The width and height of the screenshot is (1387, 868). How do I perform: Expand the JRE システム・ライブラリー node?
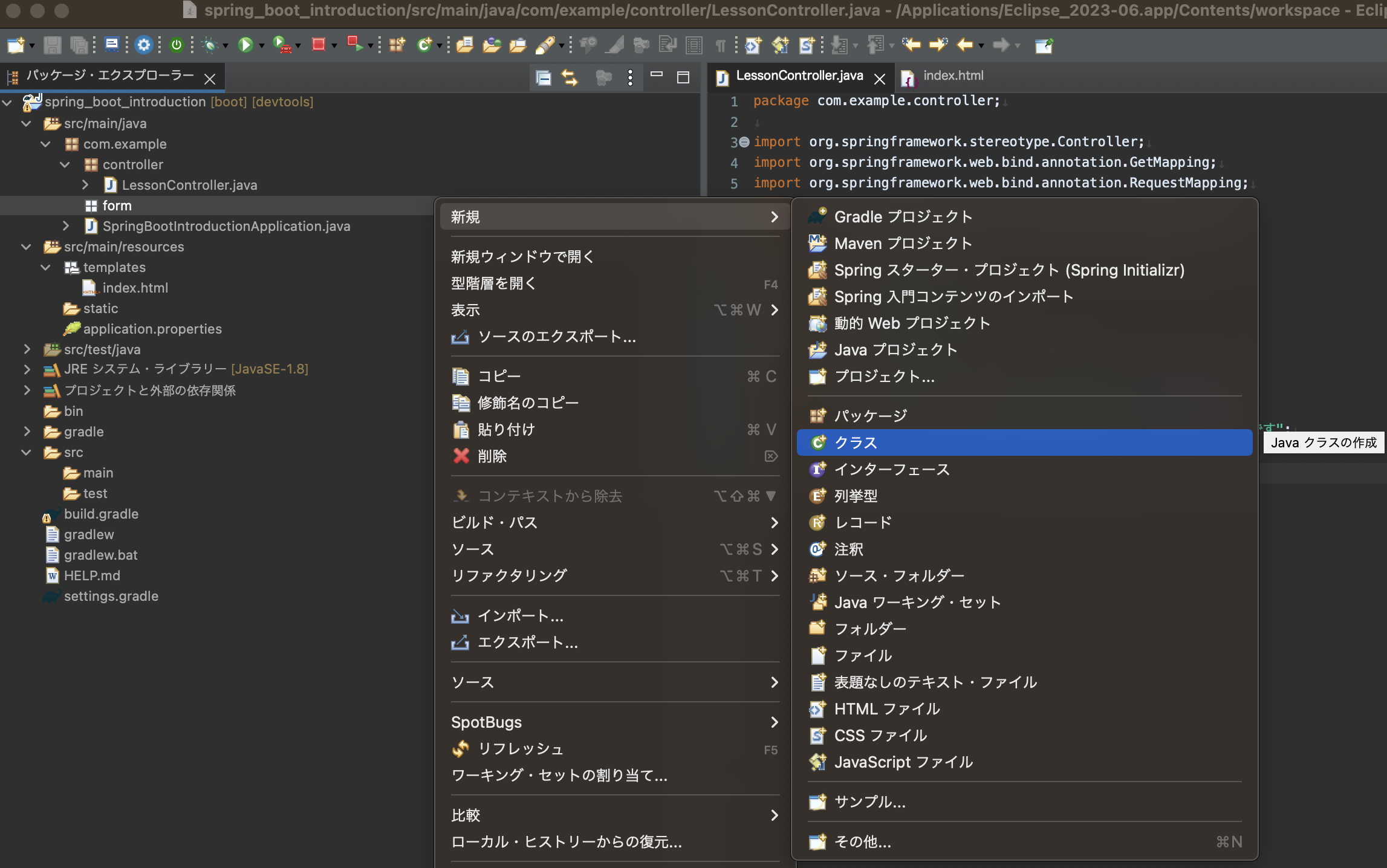(27, 369)
